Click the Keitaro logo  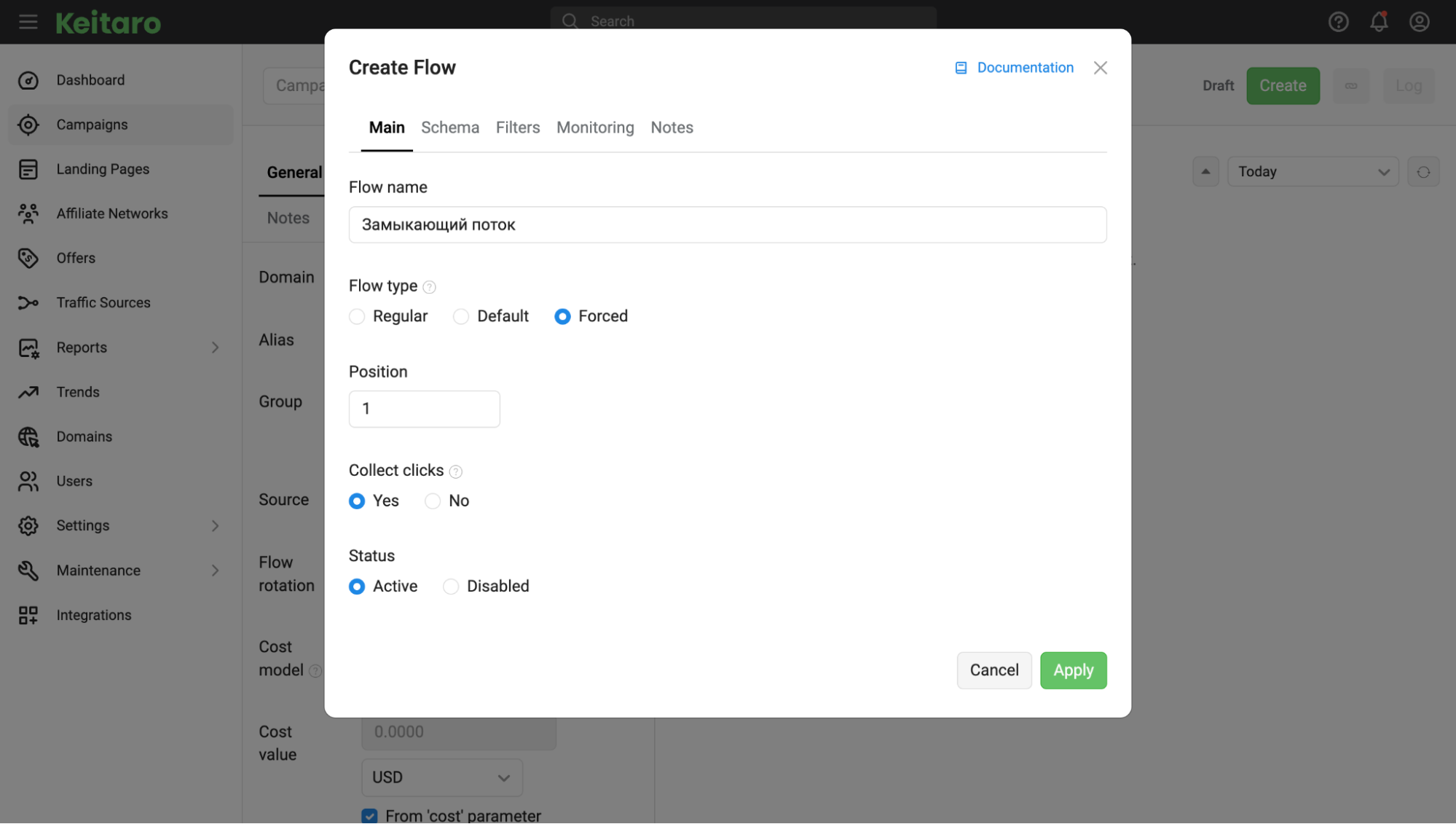[109, 23]
